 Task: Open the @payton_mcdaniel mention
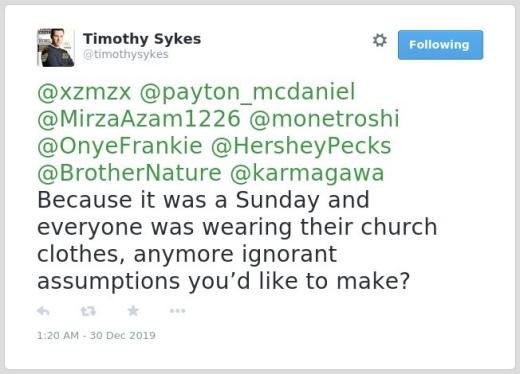(248, 92)
